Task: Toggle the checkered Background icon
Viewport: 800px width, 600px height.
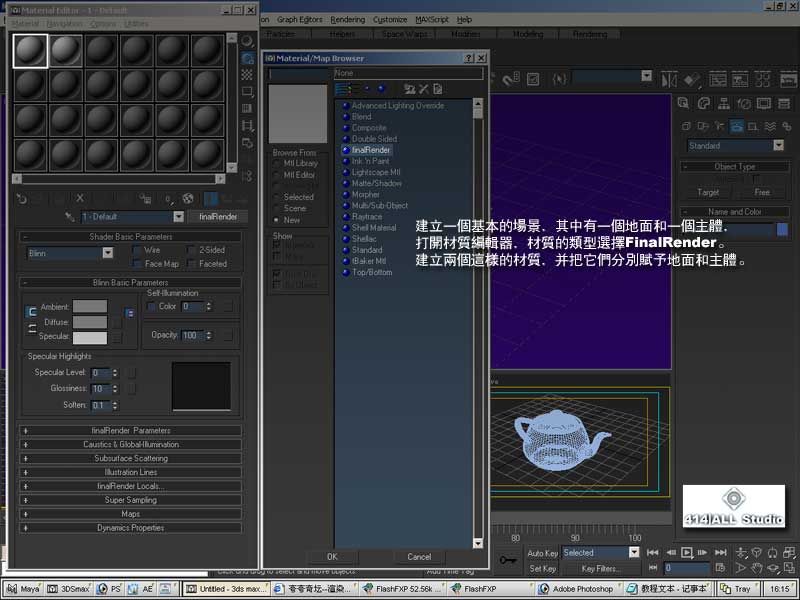Action: (247, 75)
